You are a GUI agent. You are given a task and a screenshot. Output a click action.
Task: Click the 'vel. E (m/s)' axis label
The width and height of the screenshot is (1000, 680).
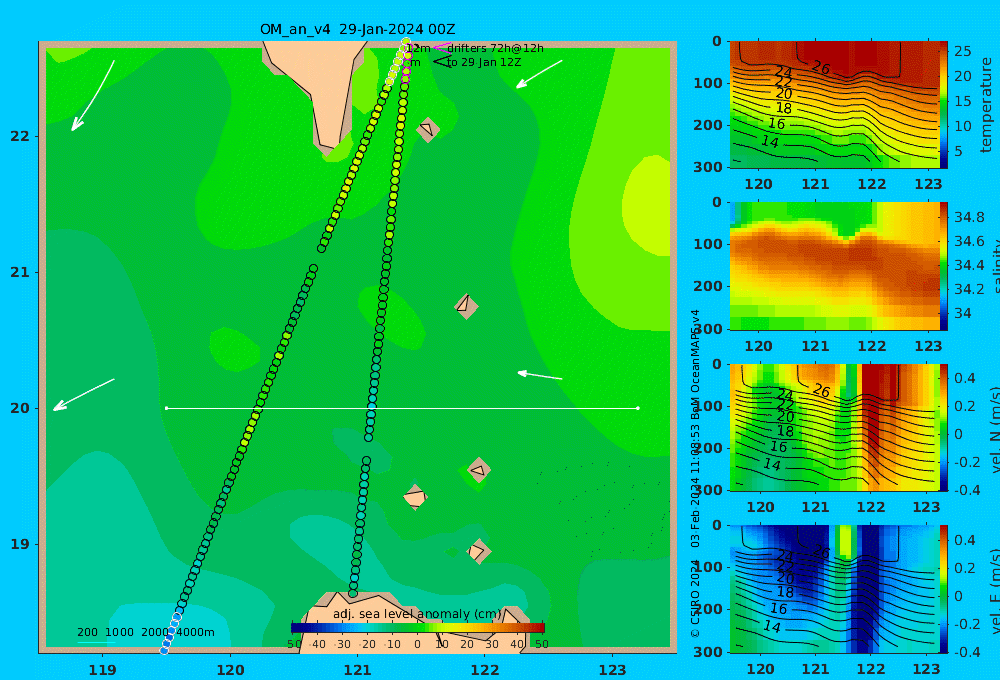point(994,591)
